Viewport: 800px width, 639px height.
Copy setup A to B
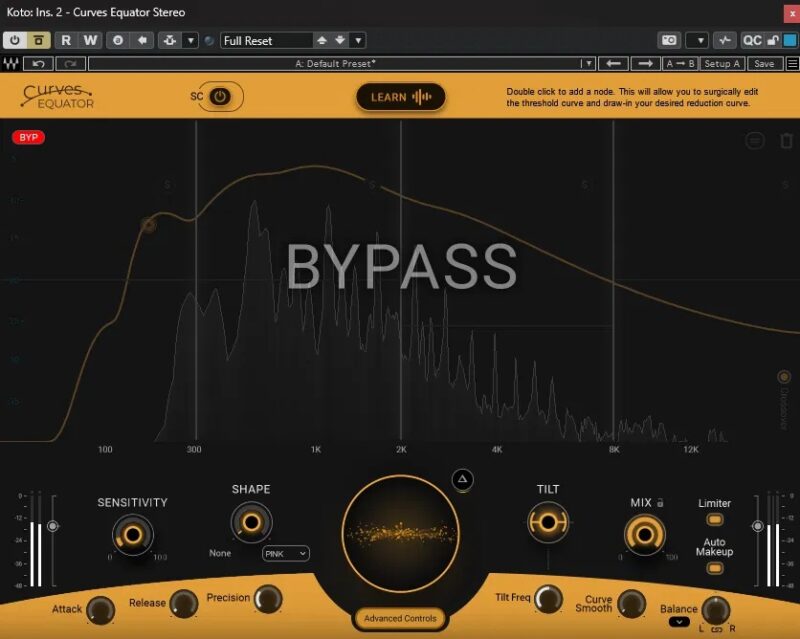point(680,64)
